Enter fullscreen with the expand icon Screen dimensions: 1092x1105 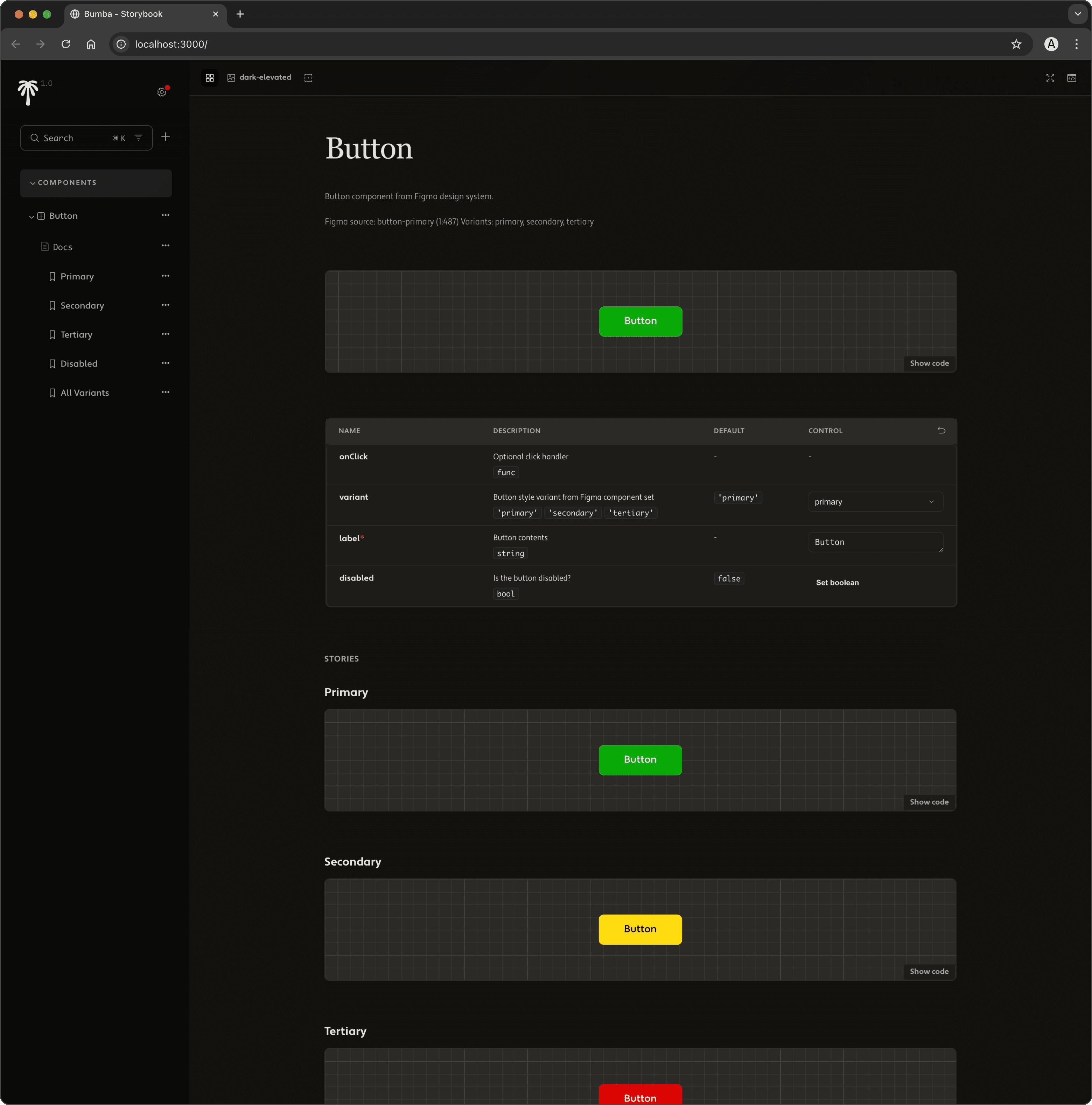[x=1050, y=78]
